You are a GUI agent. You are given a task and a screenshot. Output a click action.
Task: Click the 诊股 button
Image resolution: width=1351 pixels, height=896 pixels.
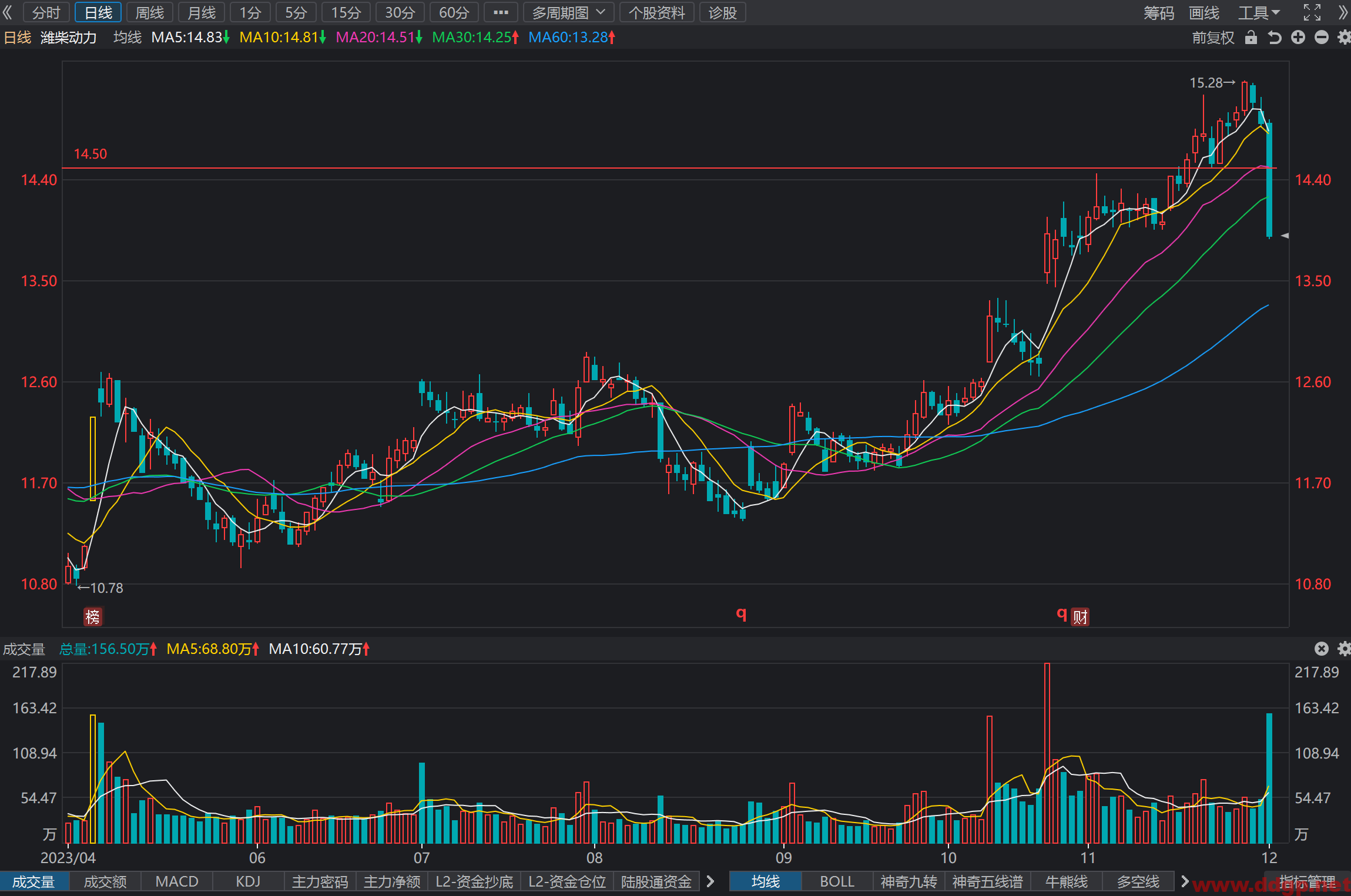pyautogui.click(x=722, y=12)
